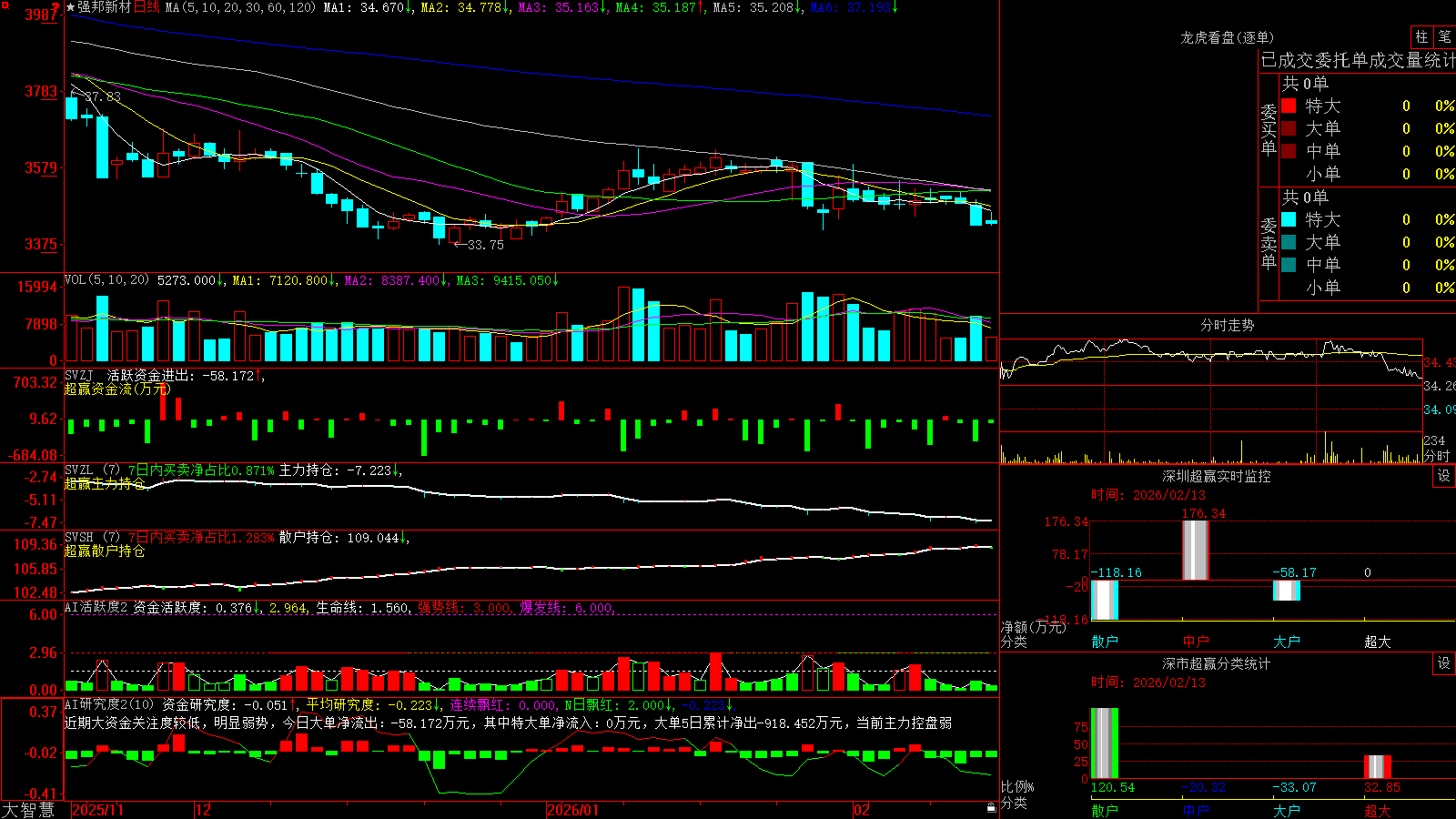
Task: Click the SVSH (7) indicator label
Action: pos(92,538)
